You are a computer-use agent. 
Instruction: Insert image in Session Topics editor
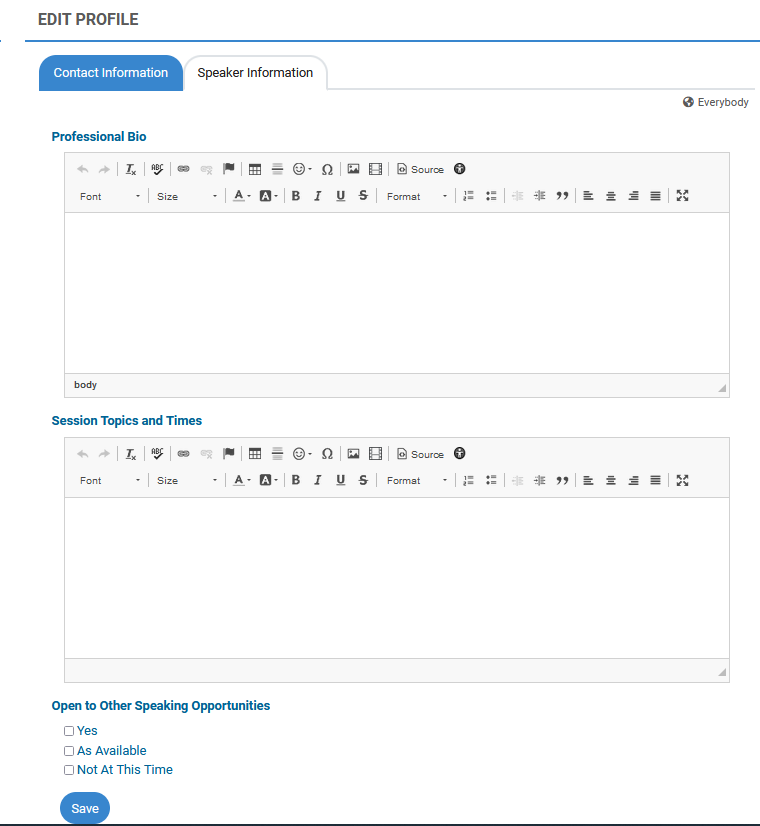pos(353,454)
